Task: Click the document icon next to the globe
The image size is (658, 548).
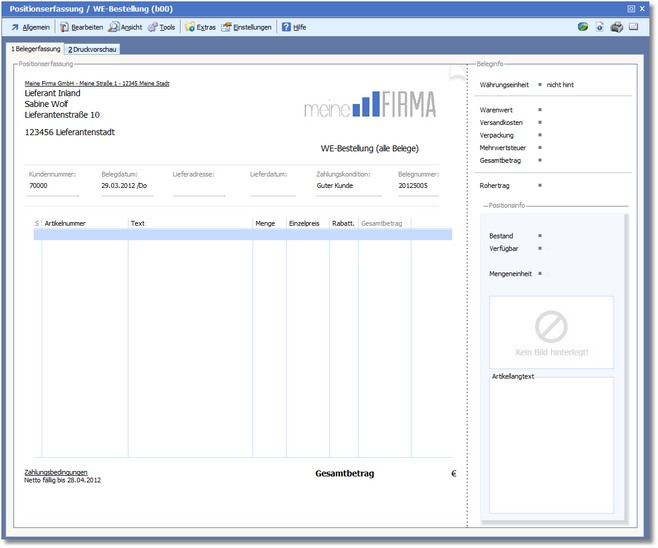Action: click(599, 27)
